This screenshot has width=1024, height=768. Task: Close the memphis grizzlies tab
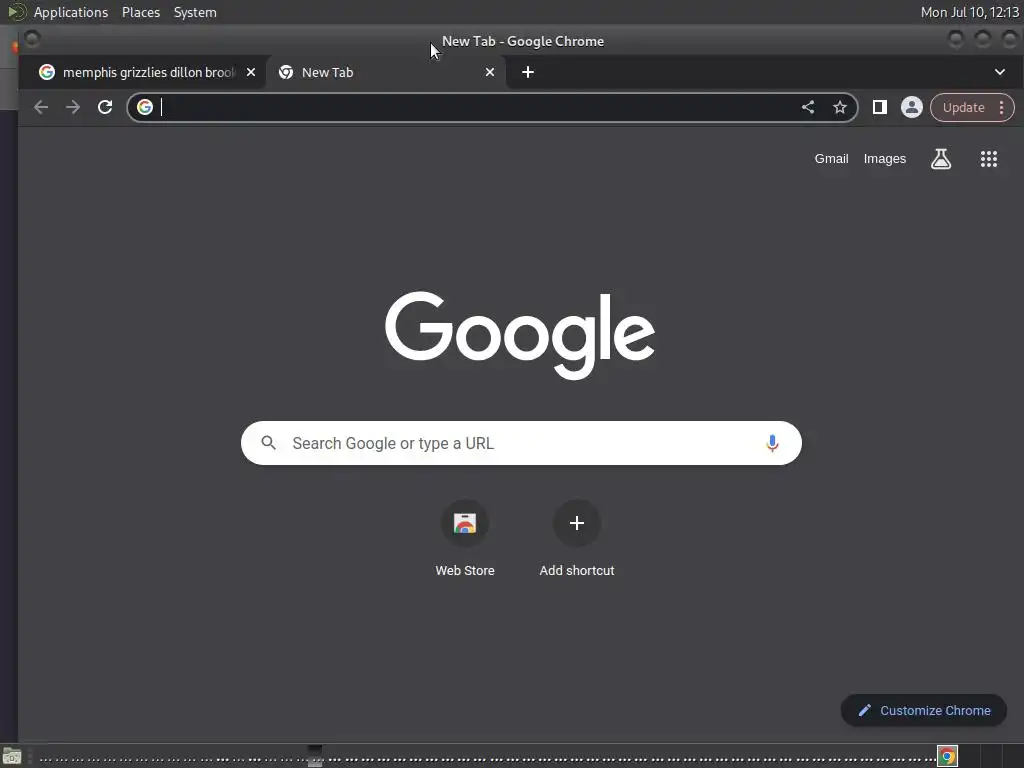(251, 72)
